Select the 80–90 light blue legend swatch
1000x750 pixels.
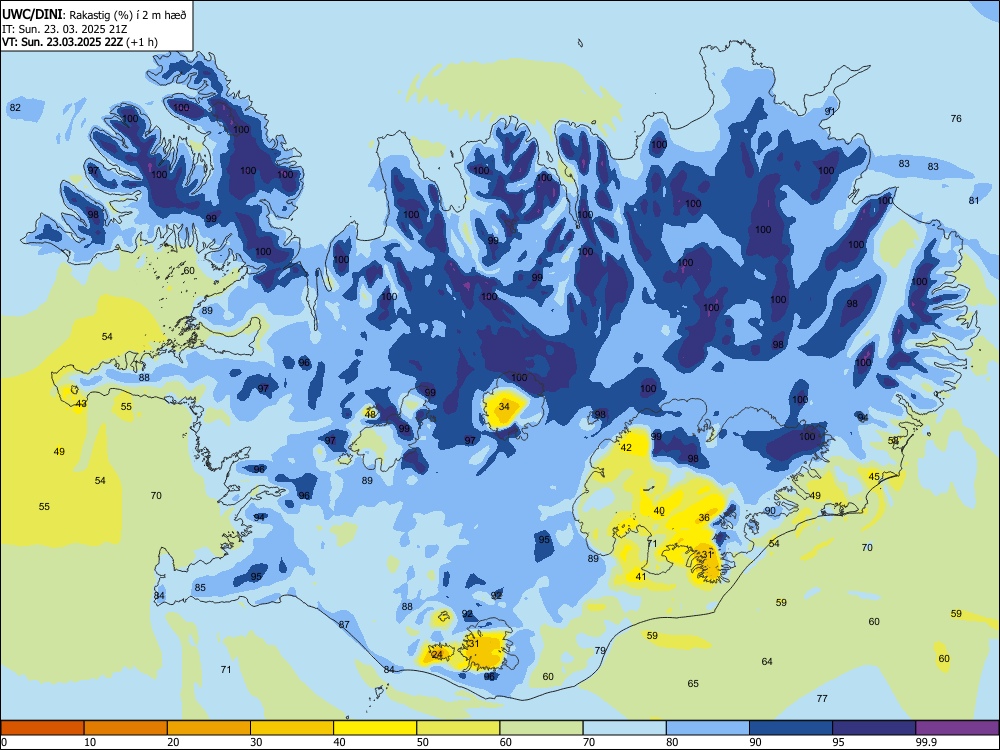[707, 728]
